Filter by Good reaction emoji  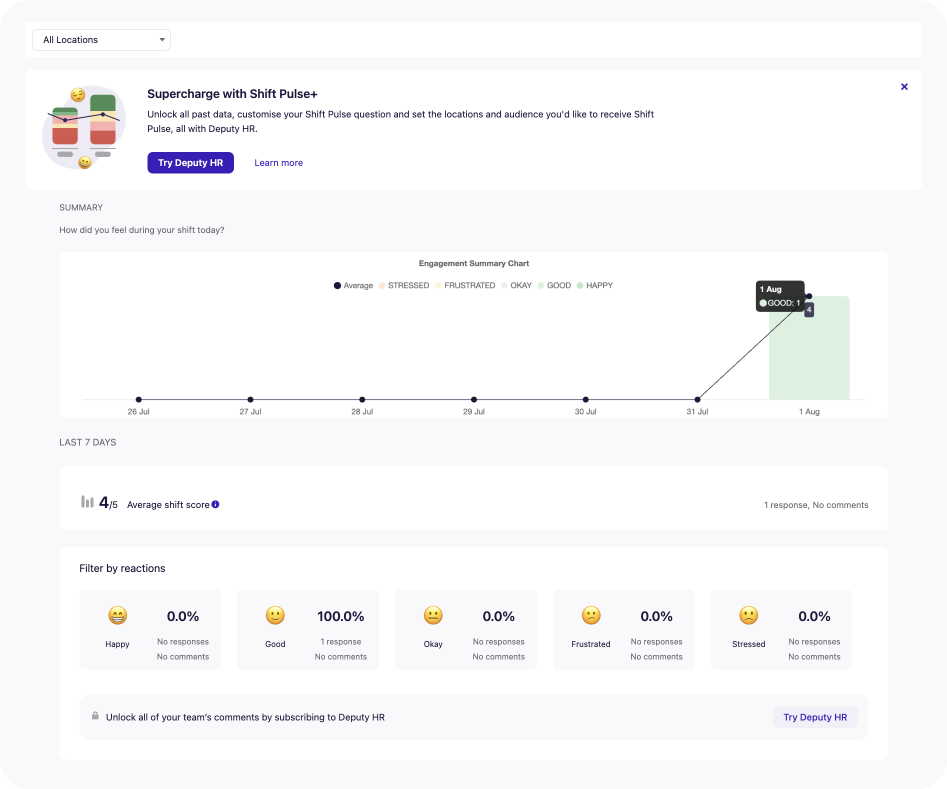(x=275, y=616)
